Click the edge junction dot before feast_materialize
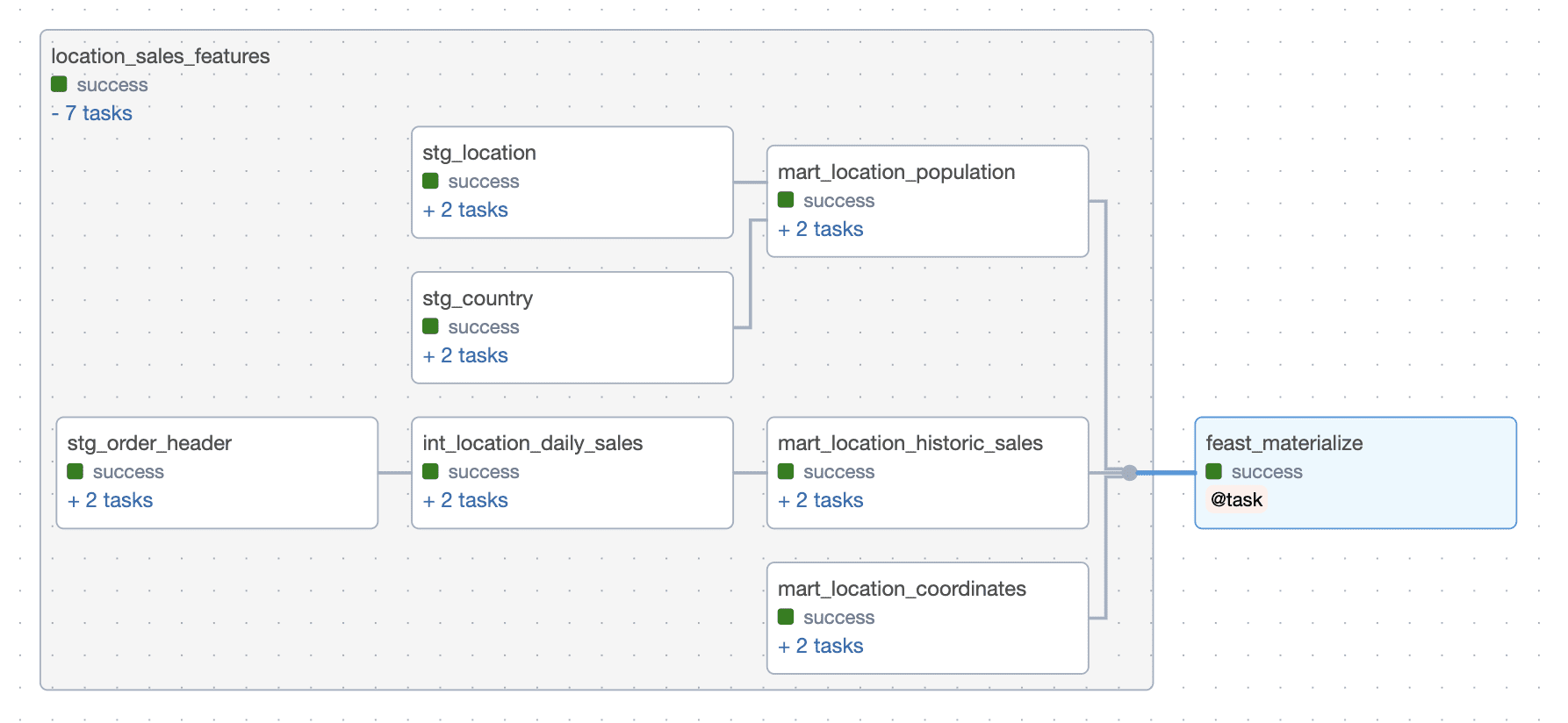Viewport: 1568px width, 723px height. 1130,473
